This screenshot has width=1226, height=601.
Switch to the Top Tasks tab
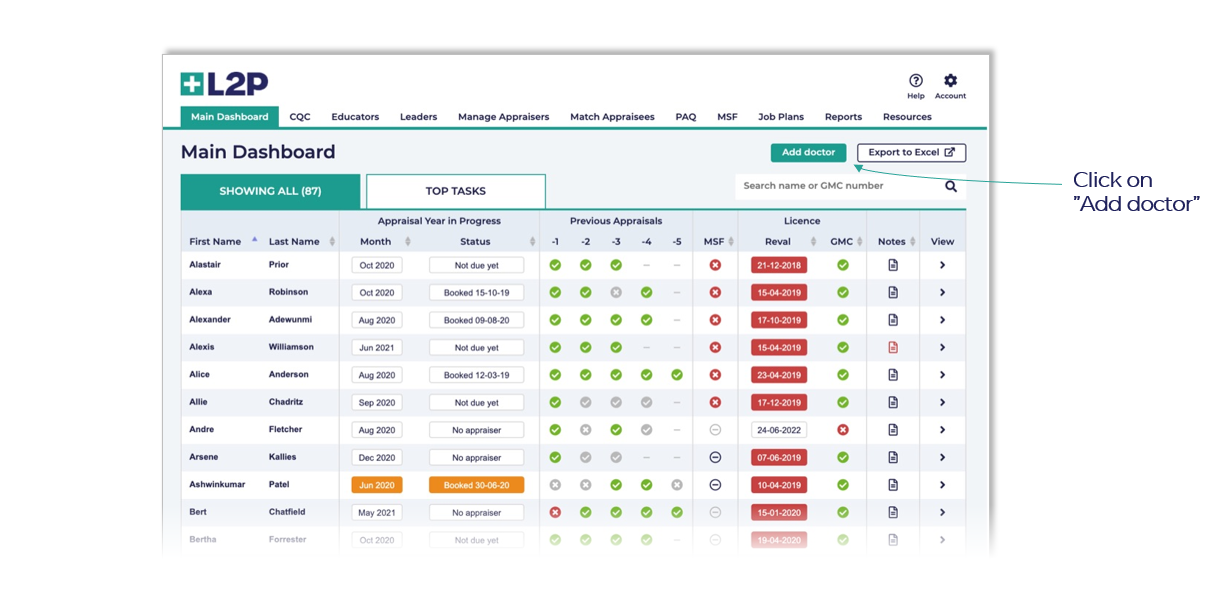coord(455,191)
